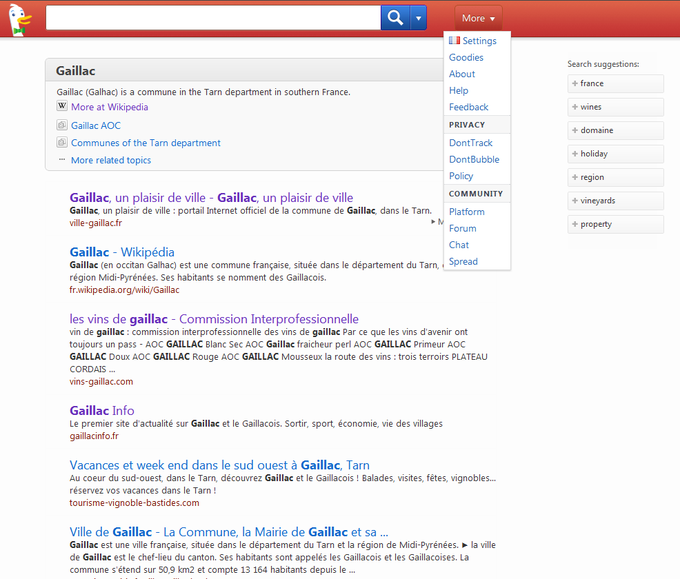Add the domaine search suggestion
Viewport: 680px width, 579px height.
tap(615, 130)
